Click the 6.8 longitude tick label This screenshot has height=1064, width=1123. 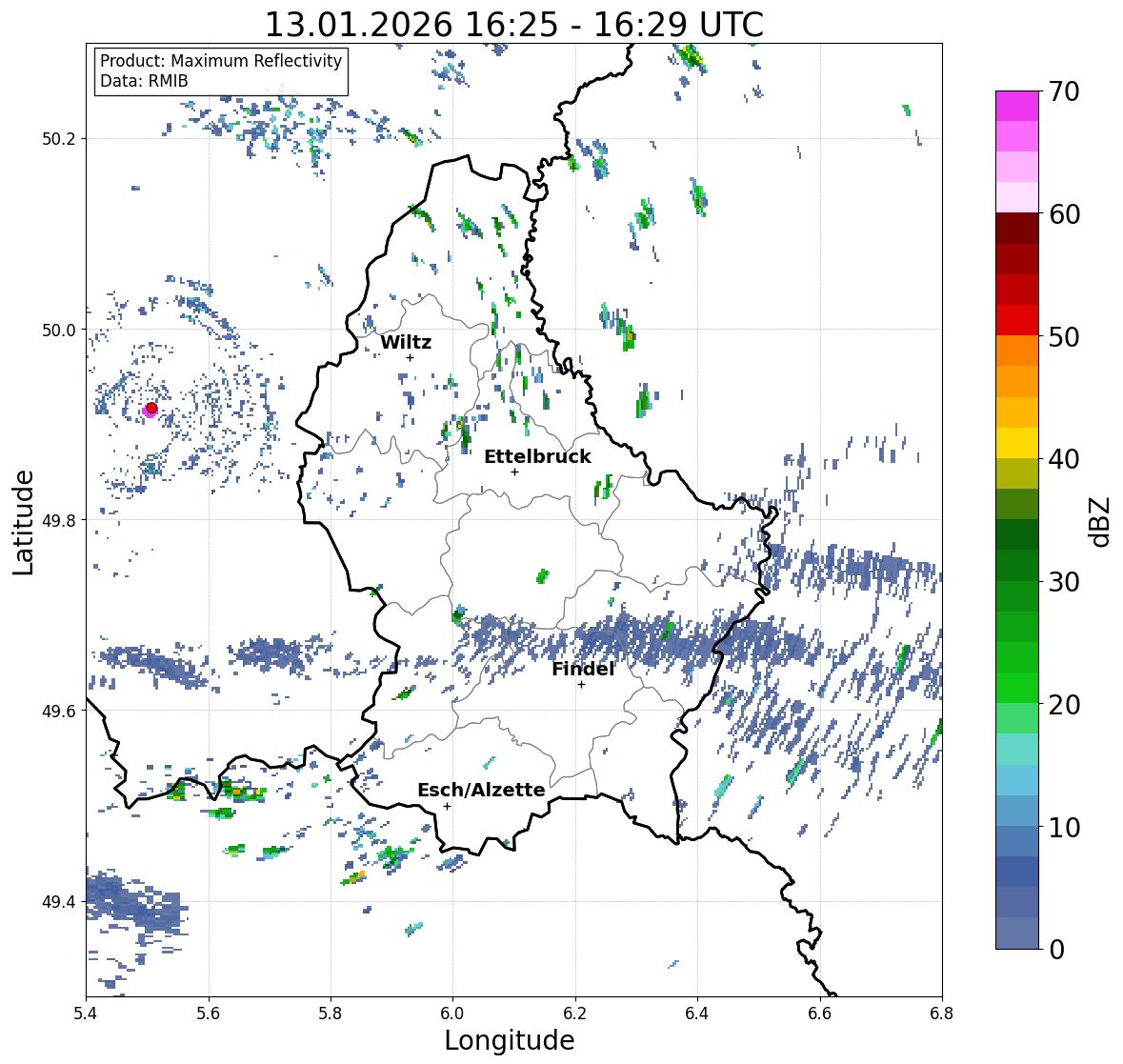[942, 1014]
